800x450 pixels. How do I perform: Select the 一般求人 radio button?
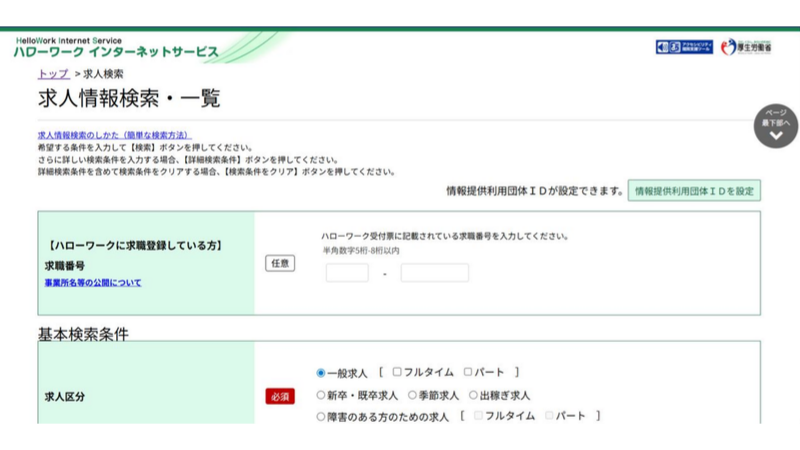[x=320, y=373]
